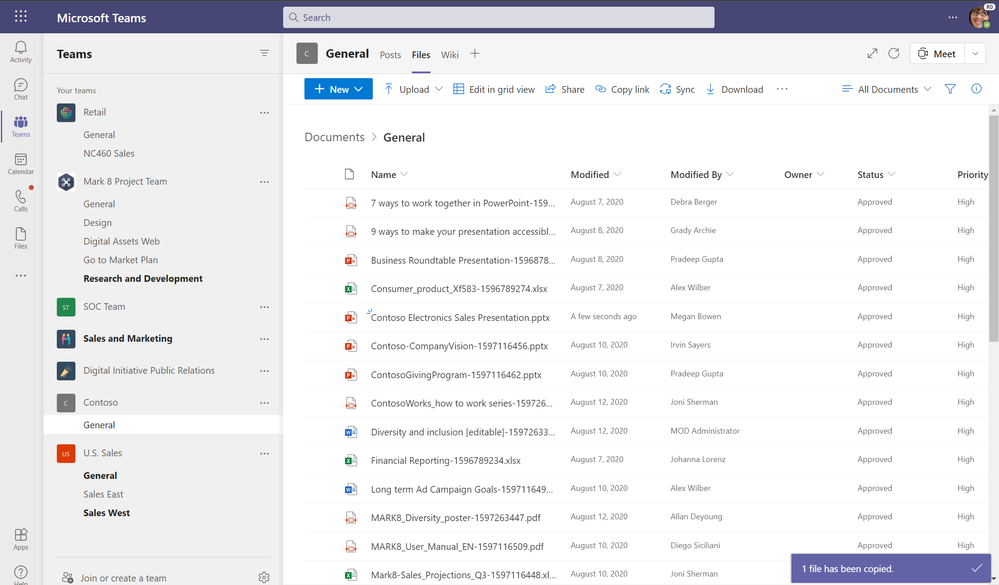Screen dimensions: 999x585
Task: Open more options for SOC Team
Action: [x=264, y=307]
